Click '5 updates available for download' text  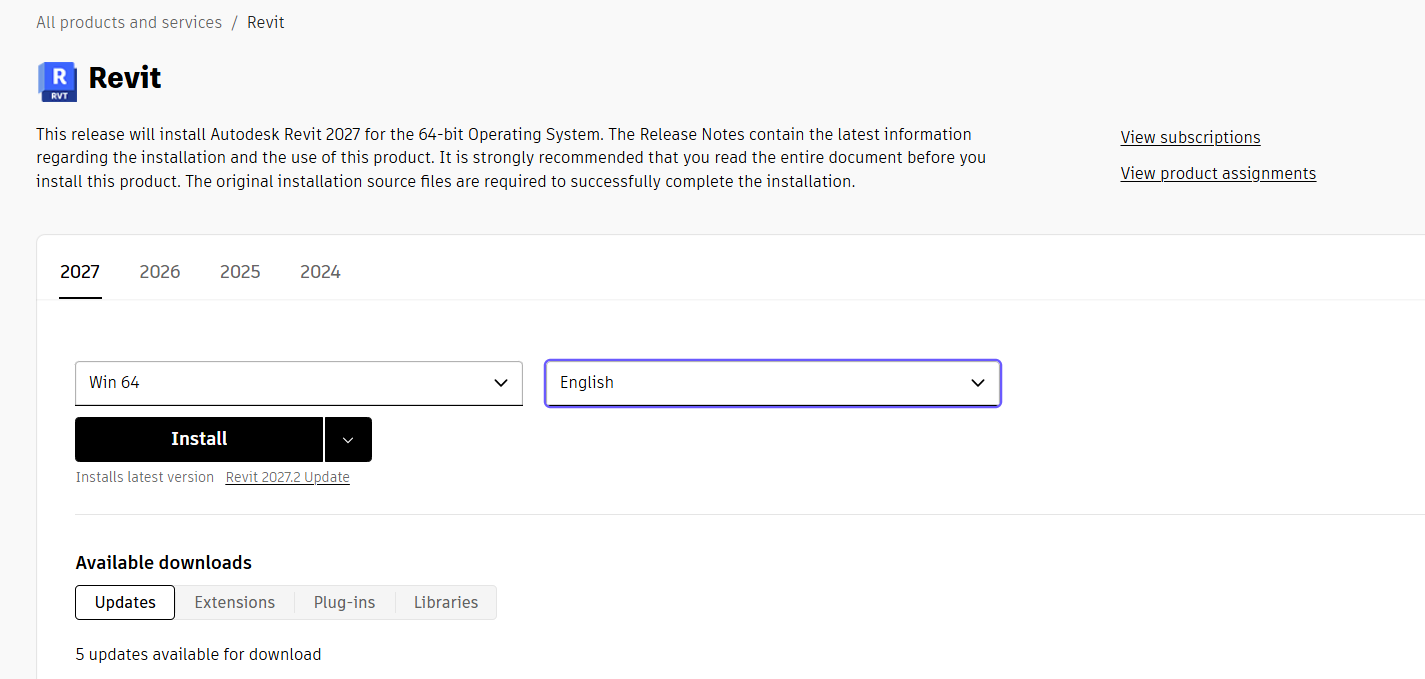coord(199,655)
